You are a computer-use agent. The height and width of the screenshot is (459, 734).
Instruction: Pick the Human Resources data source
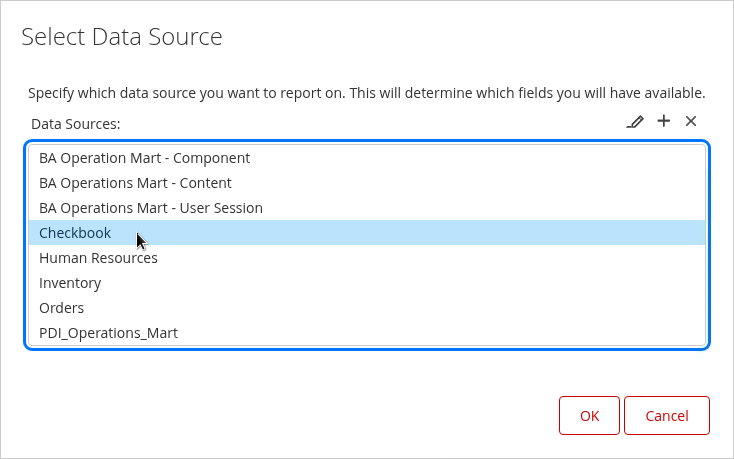coord(98,258)
